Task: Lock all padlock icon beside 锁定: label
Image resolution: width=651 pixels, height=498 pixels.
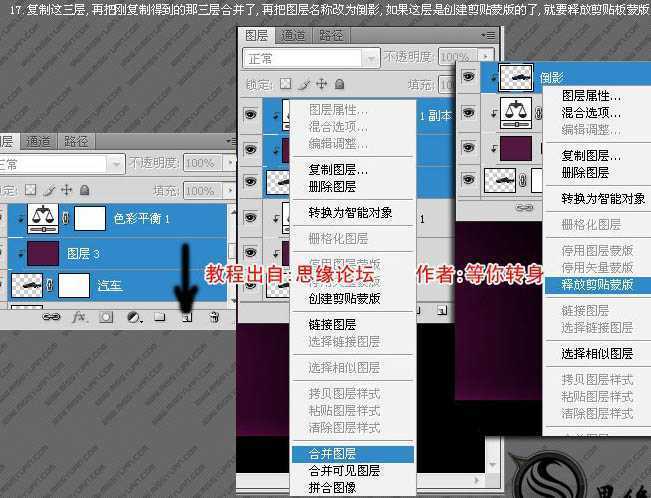Action: point(339,84)
